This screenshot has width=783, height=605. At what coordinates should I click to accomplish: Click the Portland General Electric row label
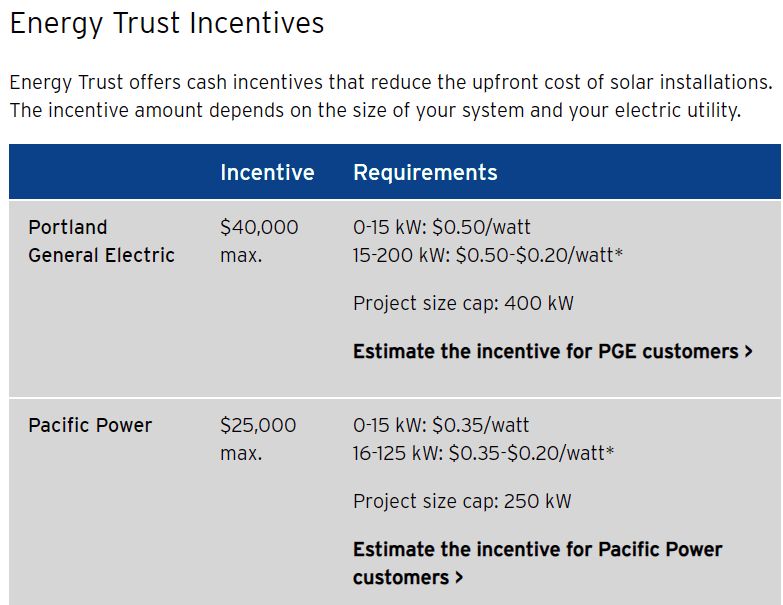point(101,241)
